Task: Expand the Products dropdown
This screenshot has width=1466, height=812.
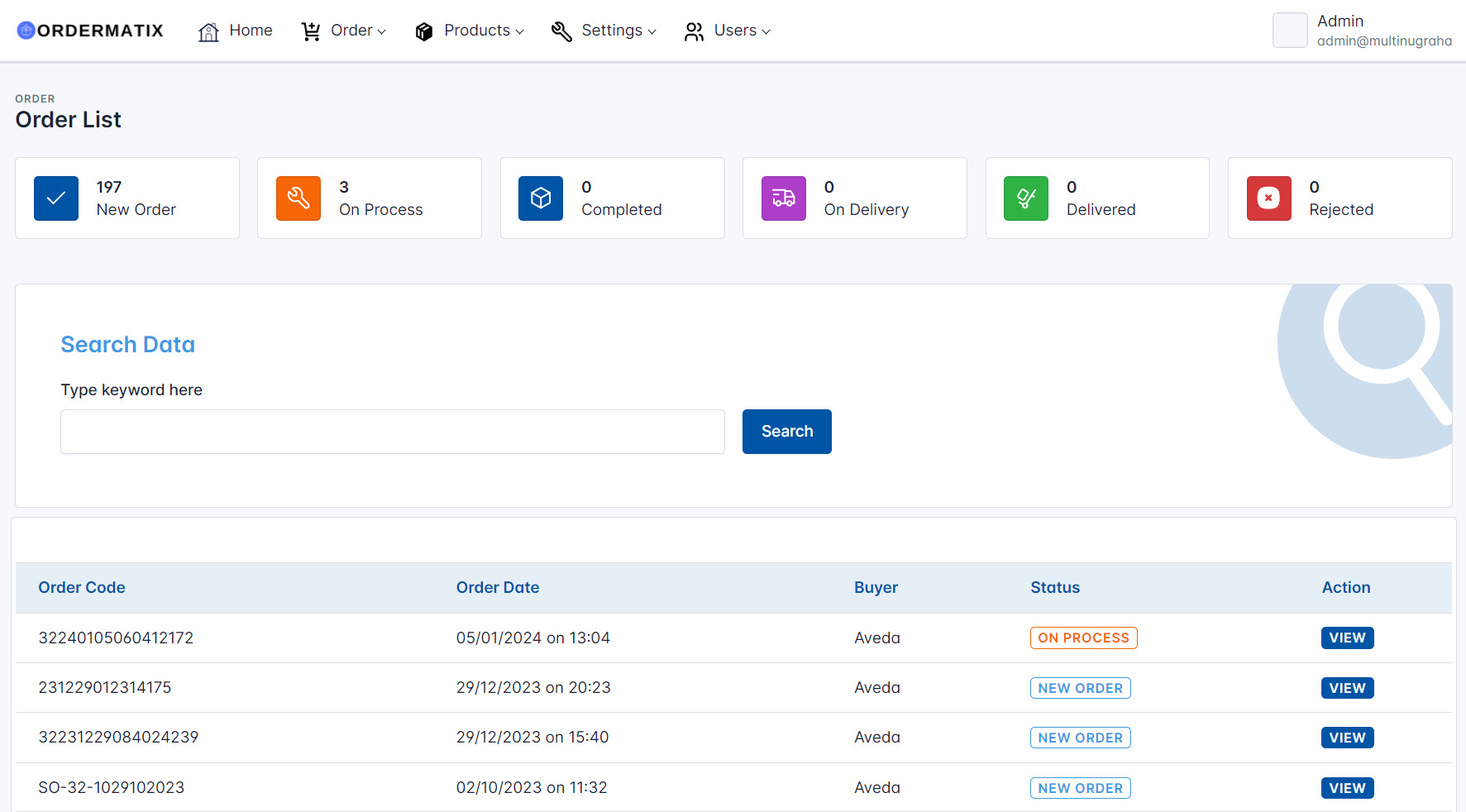Action: pos(476,31)
